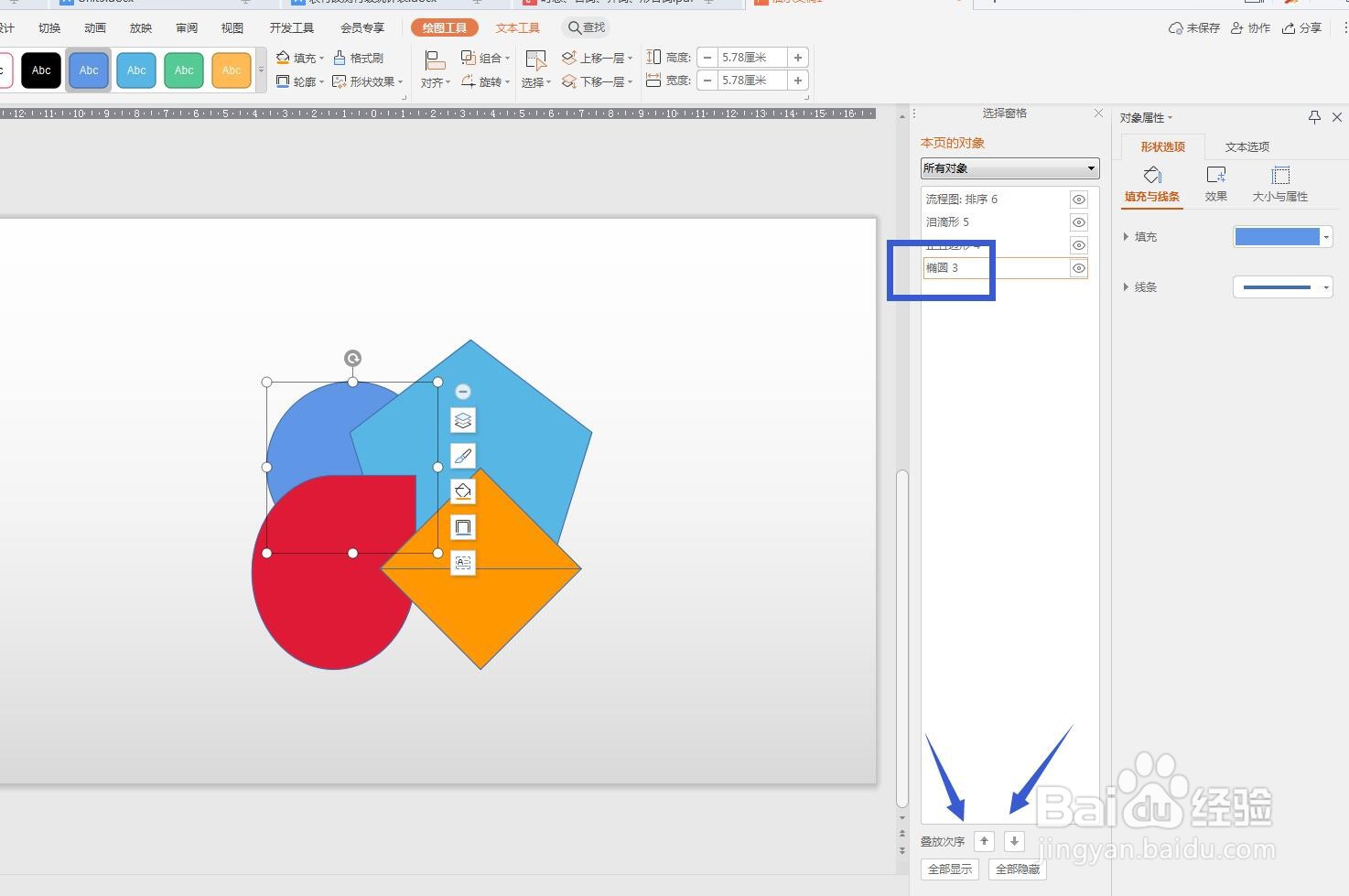Switch to 形状选项 tab
This screenshot has width=1349, height=896.
(x=1162, y=146)
